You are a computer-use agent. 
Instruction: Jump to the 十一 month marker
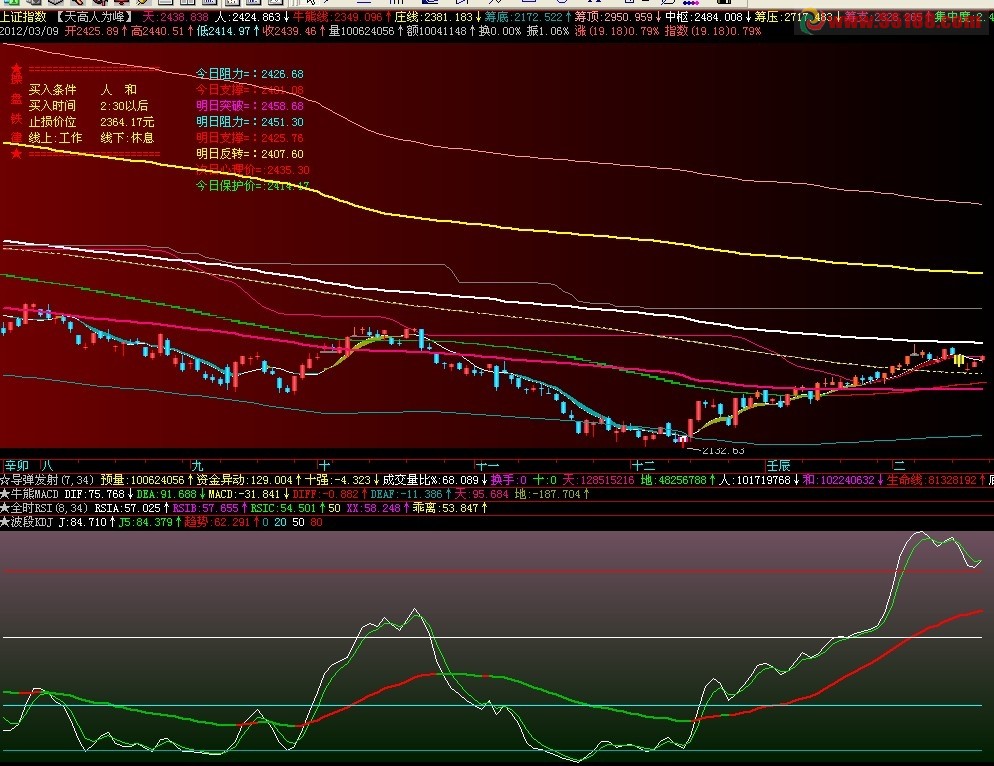pyautogui.click(x=487, y=466)
